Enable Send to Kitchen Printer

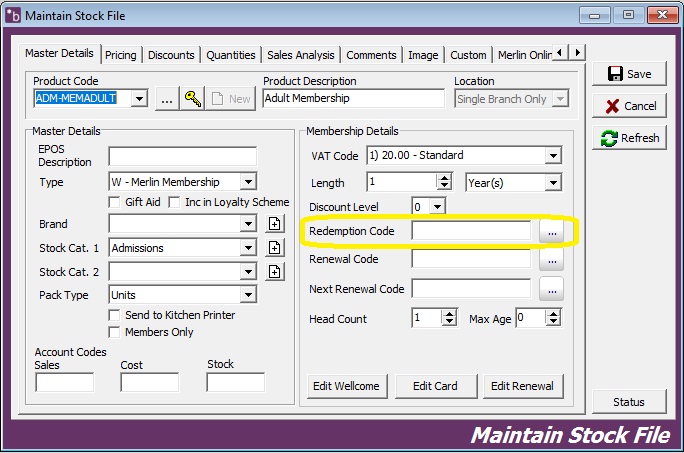[114, 315]
